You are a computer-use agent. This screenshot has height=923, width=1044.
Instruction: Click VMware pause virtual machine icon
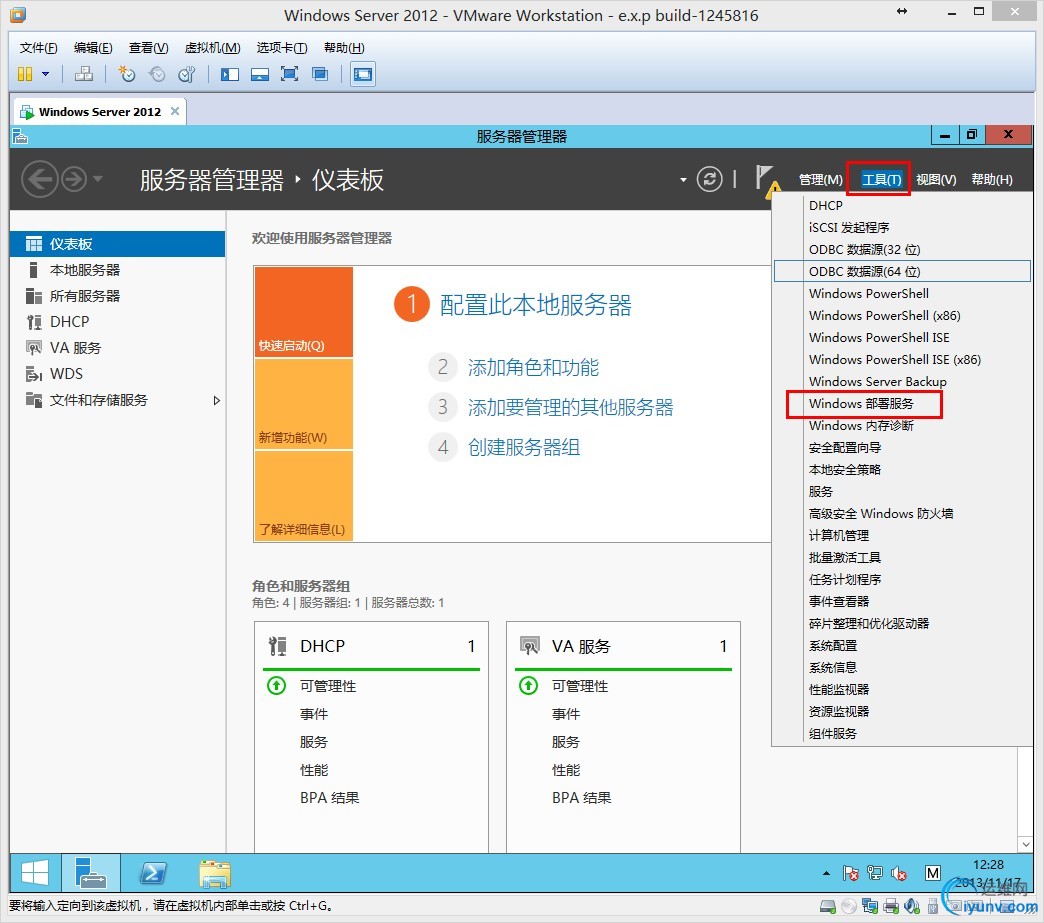point(25,74)
